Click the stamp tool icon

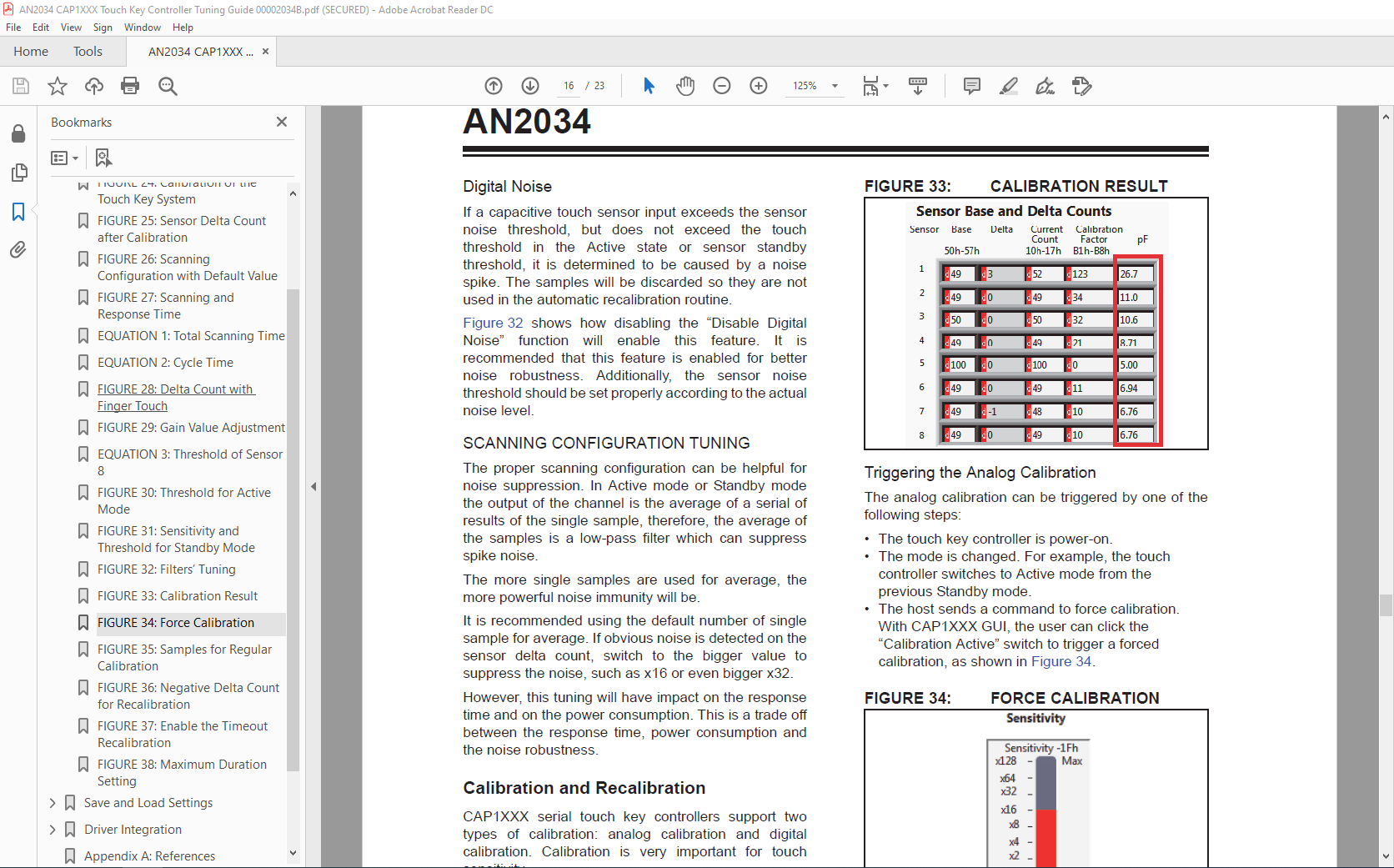click(1082, 86)
